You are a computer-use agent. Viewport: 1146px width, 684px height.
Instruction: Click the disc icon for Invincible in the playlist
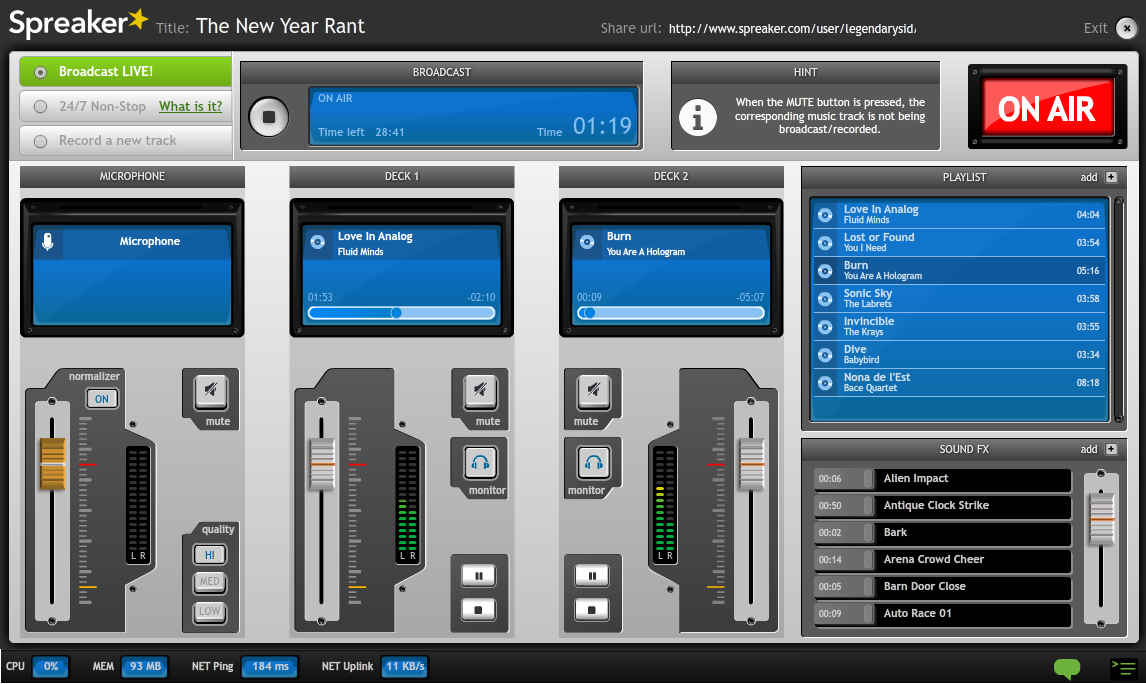[825, 327]
